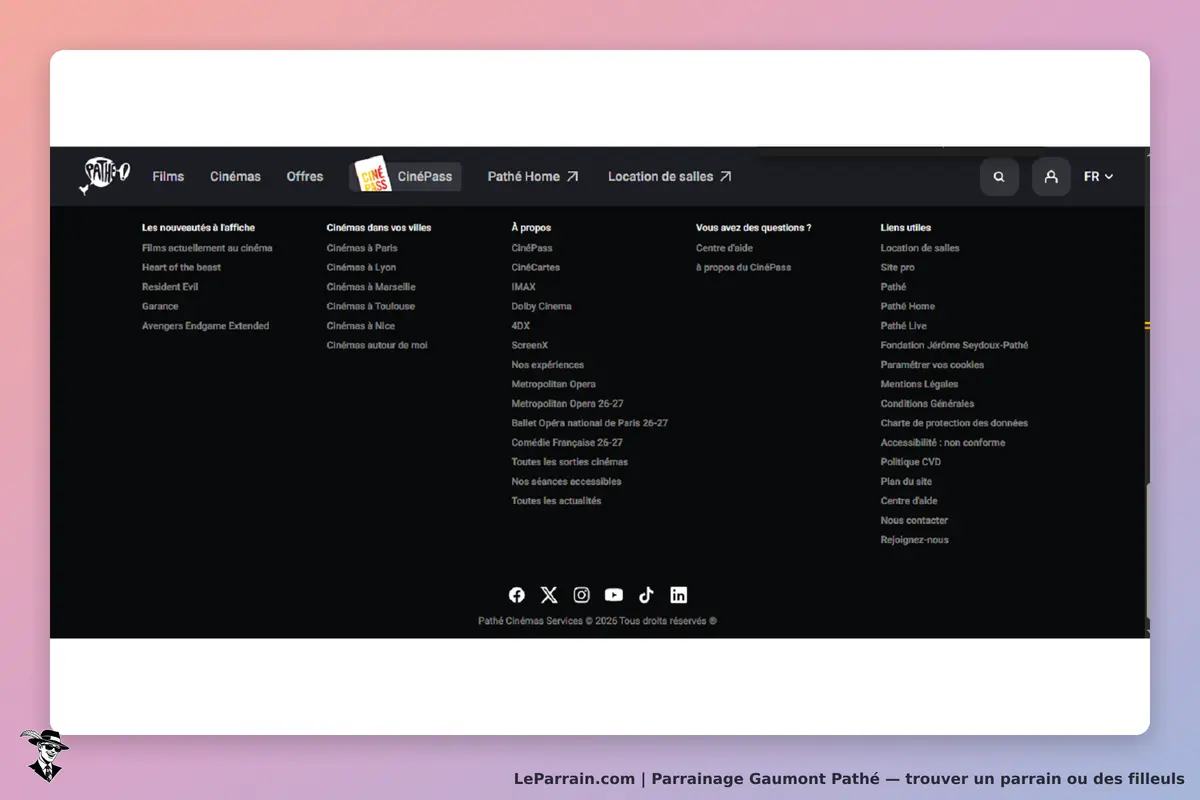1200x800 pixels.
Task: Open the Facebook social icon
Action: 517,595
